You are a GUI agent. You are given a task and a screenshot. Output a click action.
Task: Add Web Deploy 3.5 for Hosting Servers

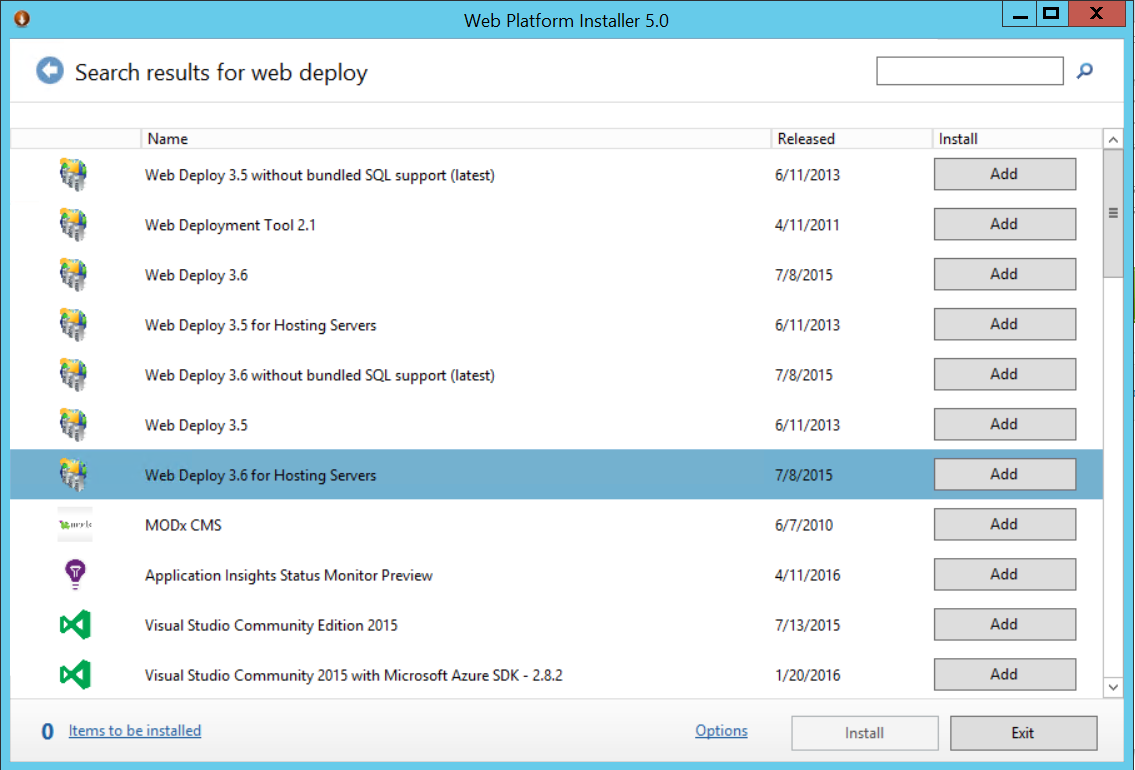[x=1005, y=324]
